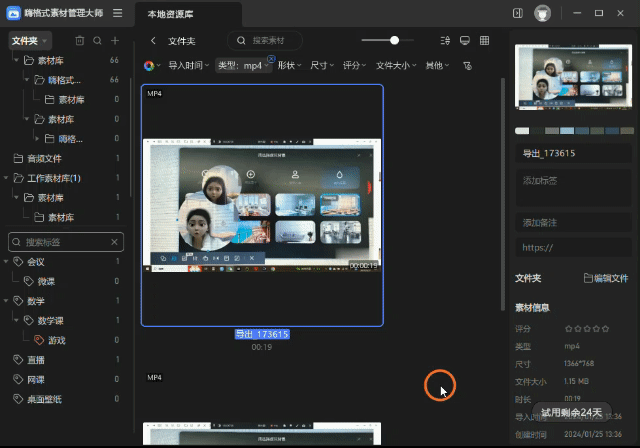Click the magnifier icon in the 搜索素材 box

click(241, 40)
